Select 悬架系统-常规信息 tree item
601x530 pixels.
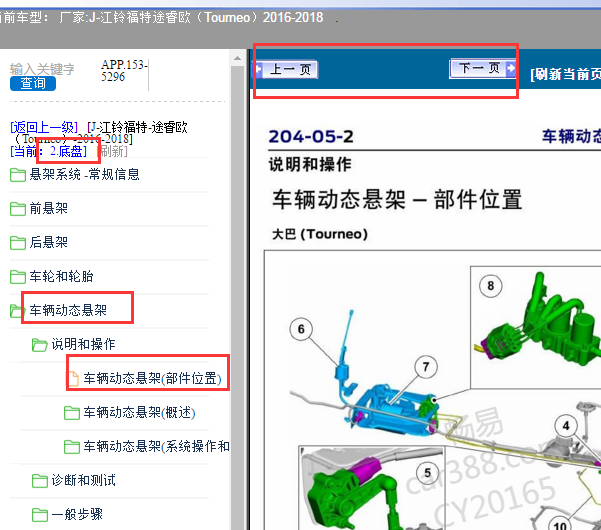pos(85,174)
